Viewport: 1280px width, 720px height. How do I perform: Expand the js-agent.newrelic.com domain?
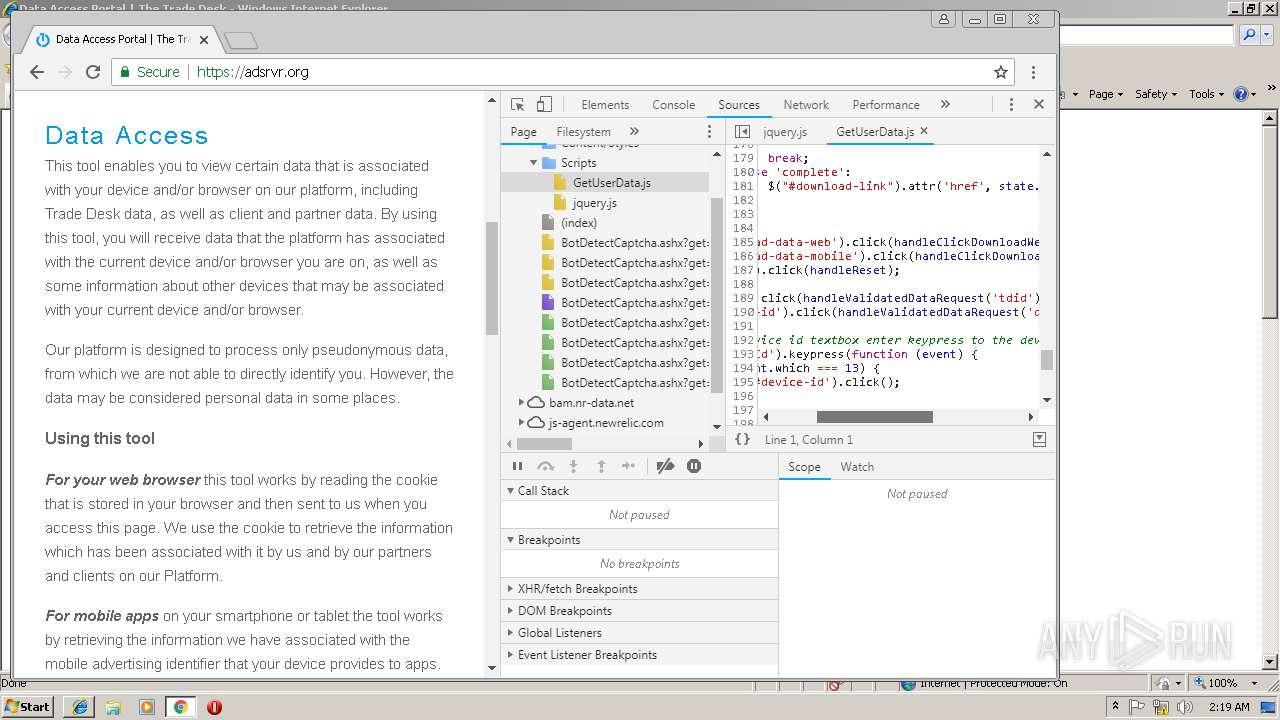coord(521,422)
